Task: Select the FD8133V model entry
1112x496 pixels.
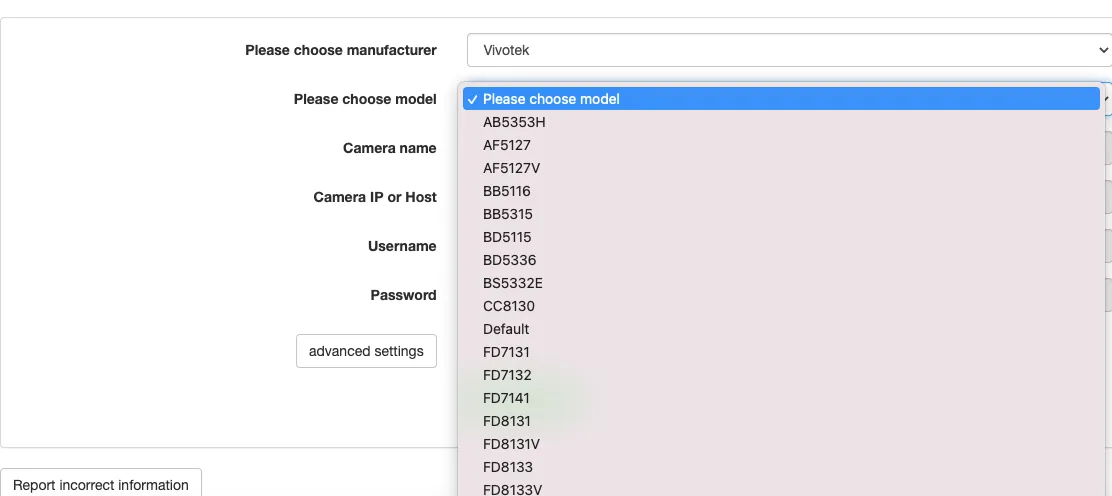Action: point(781,488)
